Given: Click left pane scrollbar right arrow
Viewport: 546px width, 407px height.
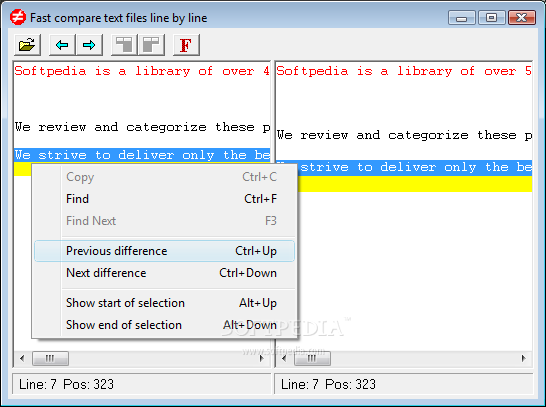Looking at the screenshot, I should [x=262, y=358].
